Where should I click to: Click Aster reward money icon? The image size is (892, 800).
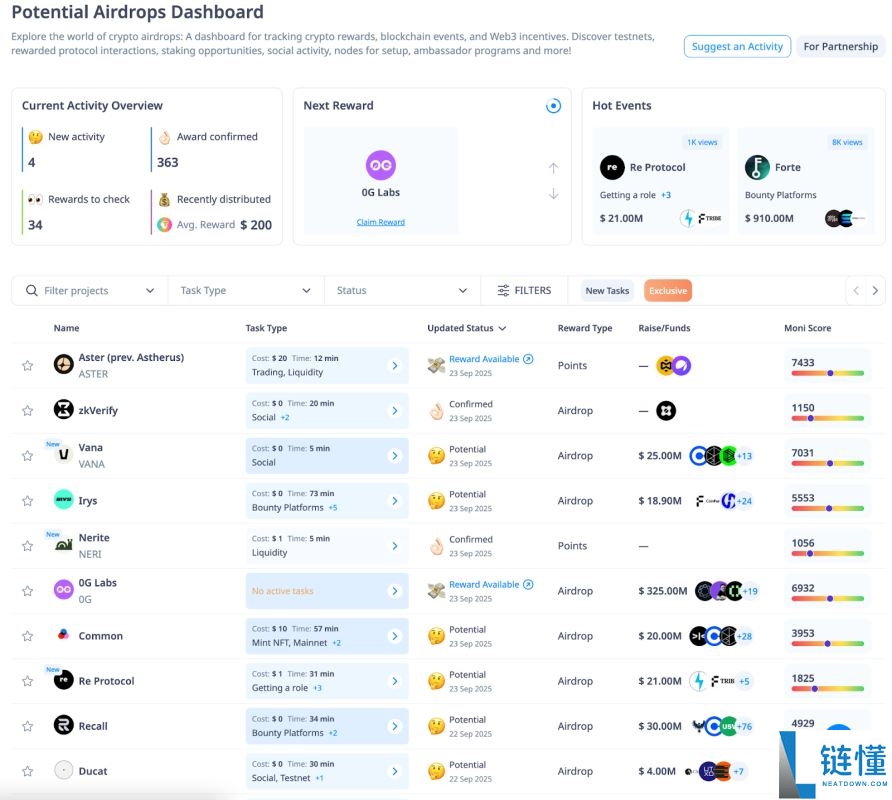(x=436, y=365)
